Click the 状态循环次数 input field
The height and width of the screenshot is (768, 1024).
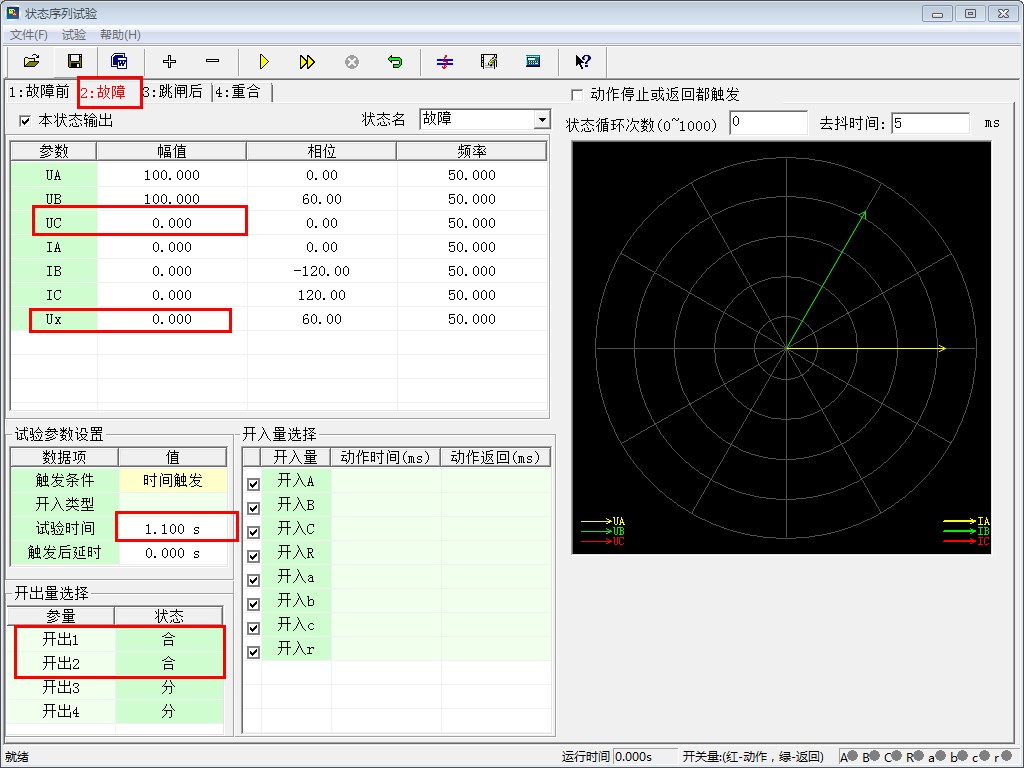[767, 123]
